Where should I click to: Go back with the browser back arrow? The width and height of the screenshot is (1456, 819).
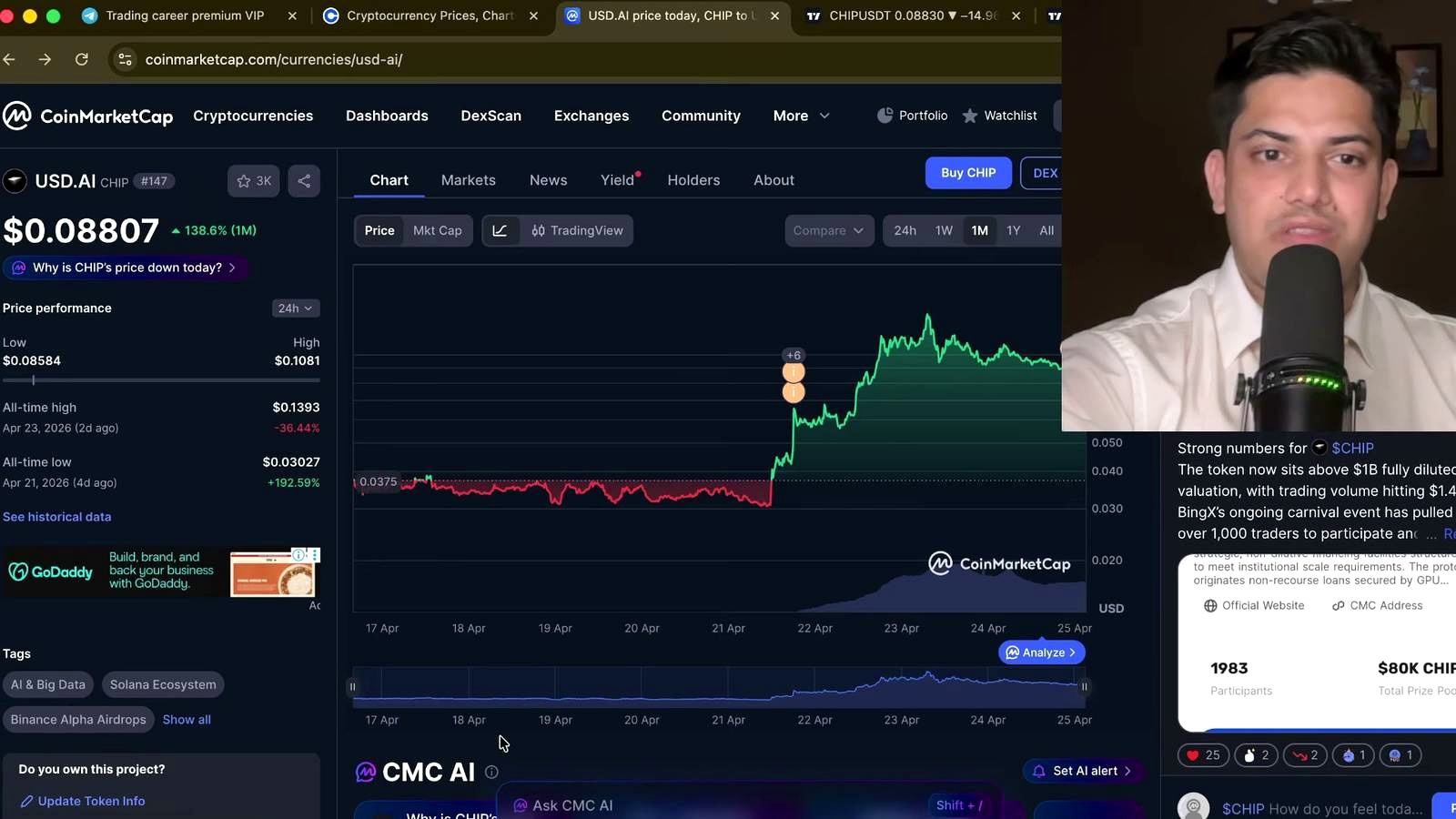[10, 59]
